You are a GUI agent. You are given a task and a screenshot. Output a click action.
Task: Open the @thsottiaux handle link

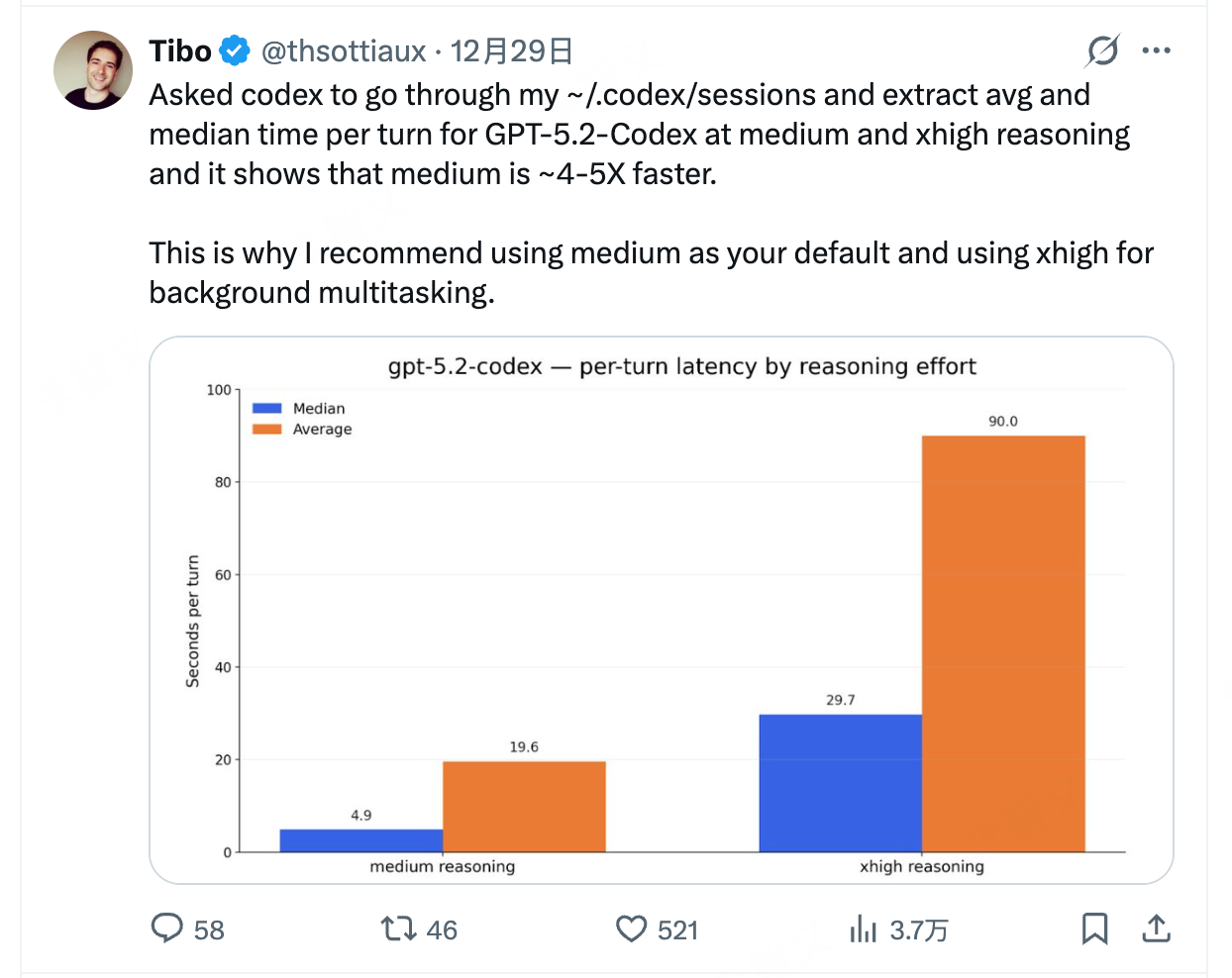[x=343, y=51]
